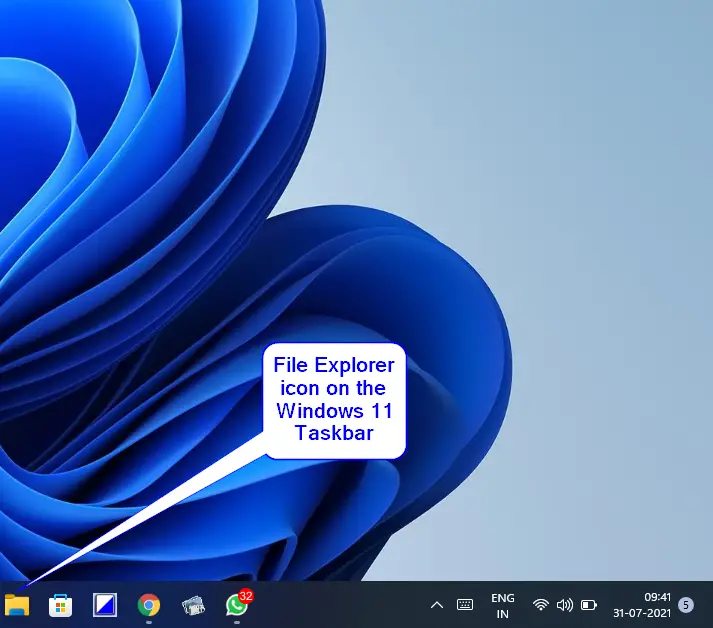Screen dimensions: 713x628
Task: Open the photo stack app icon
Action: click(x=193, y=606)
